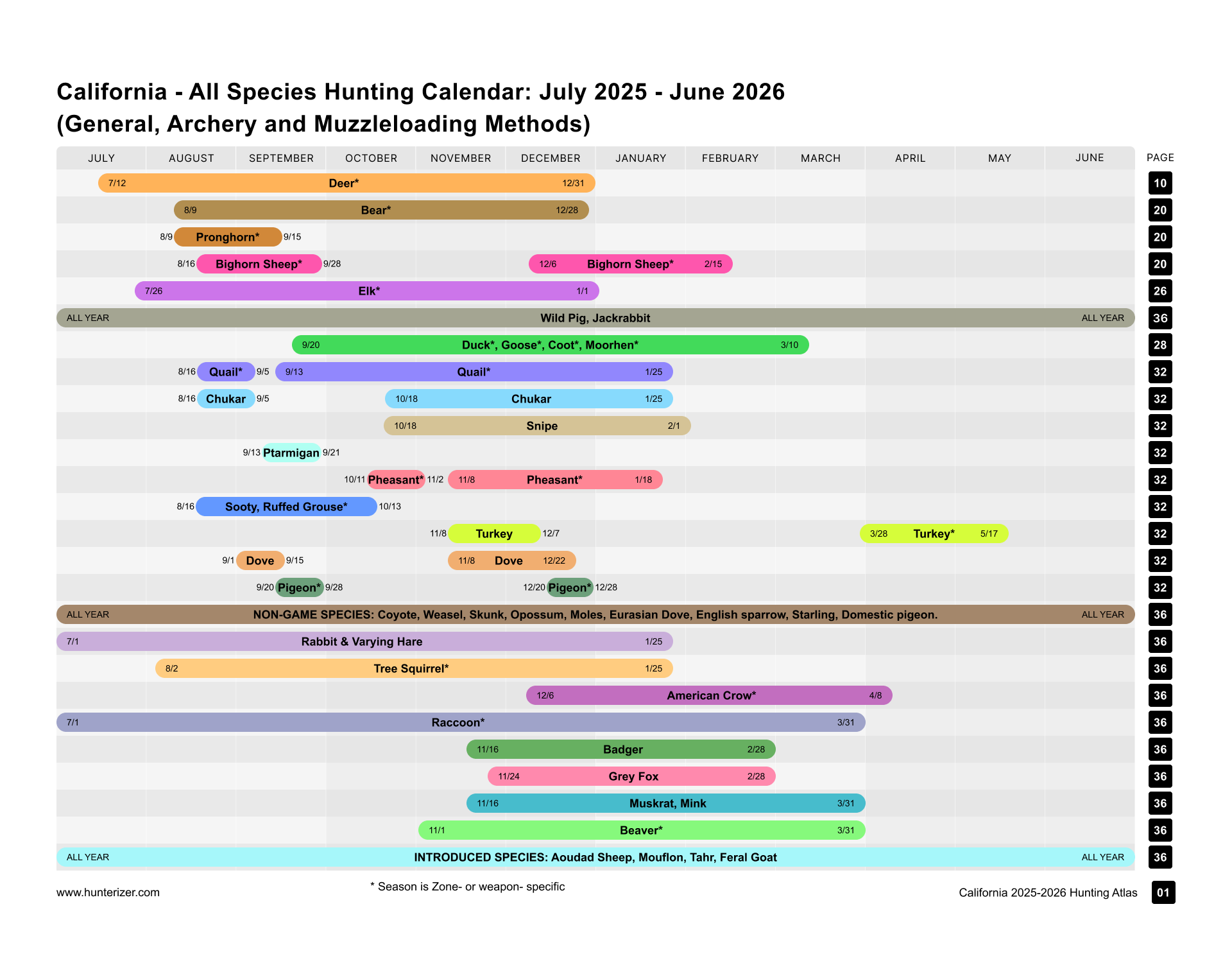Select the APRIL month header
The height and width of the screenshot is (954, 1232).
click(x=910, y=158)
